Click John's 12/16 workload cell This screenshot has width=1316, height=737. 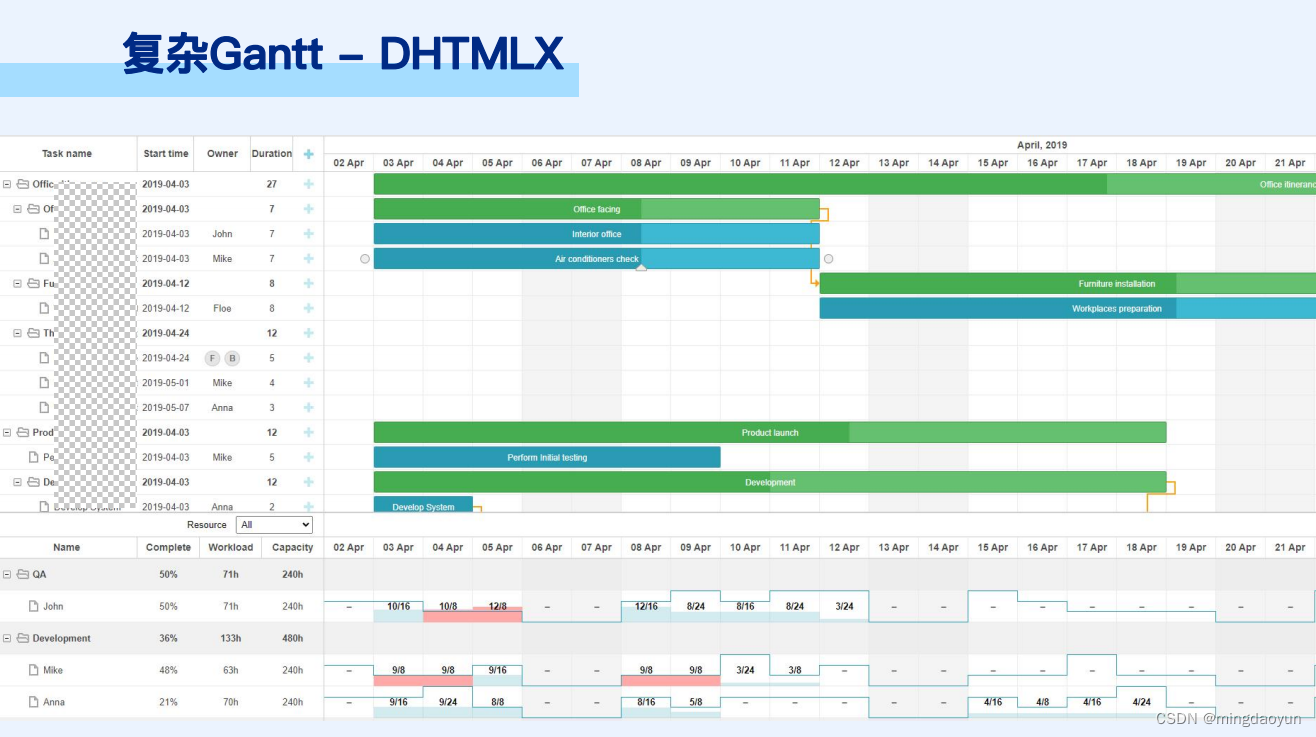(646, 606)
